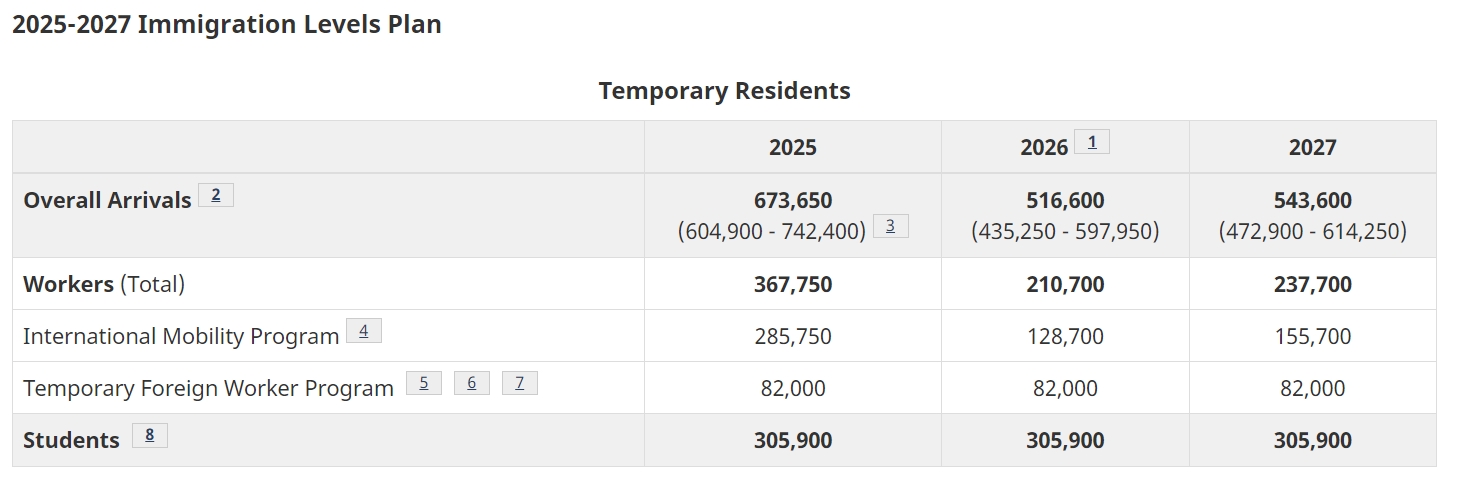Select the Overall Arrivals row label
The height and width of the screenshot is (482, 1462).
click(x=107, y=200)
